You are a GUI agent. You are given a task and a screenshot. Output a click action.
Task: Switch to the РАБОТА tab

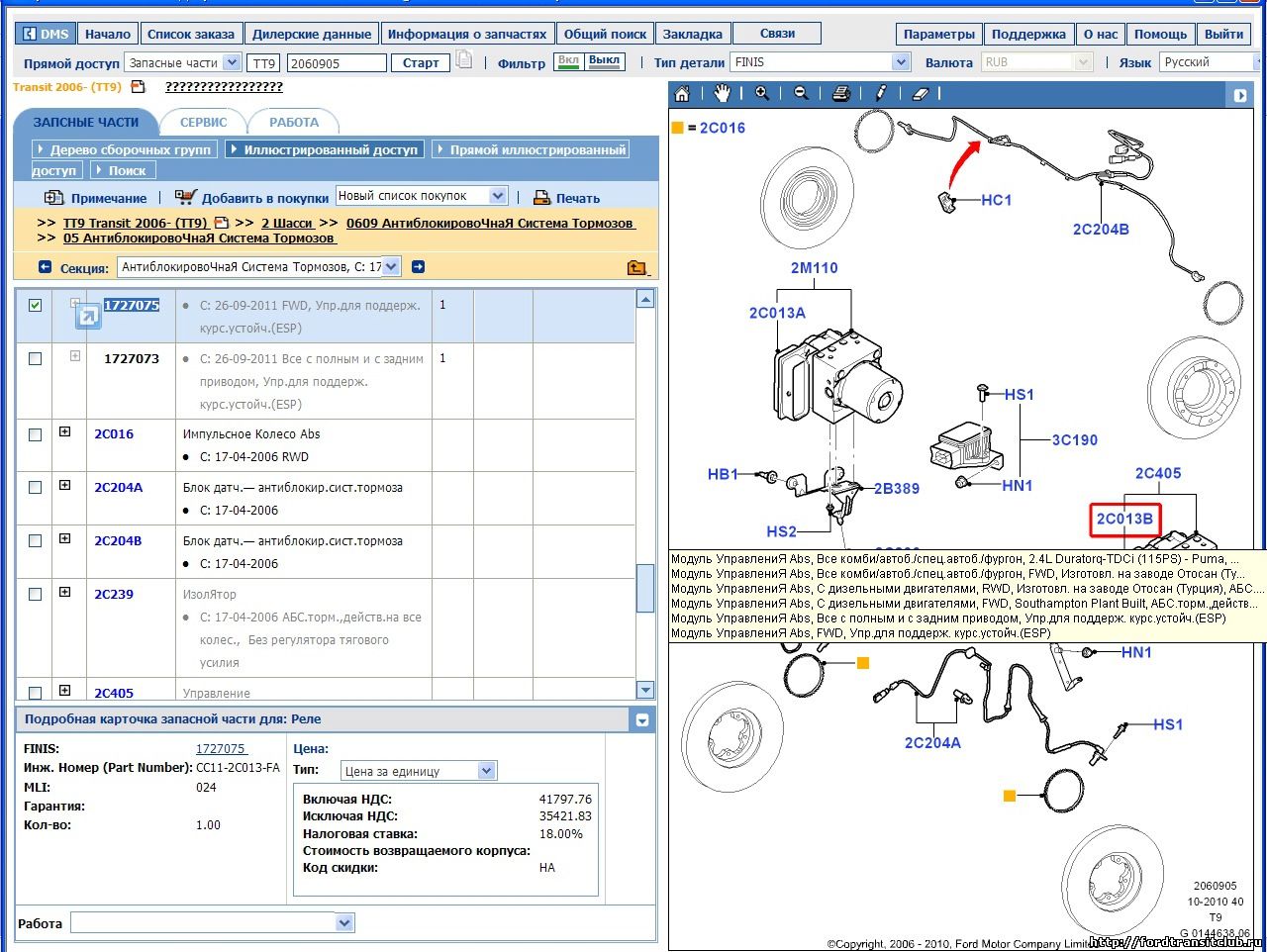pyautogui.click(x=294, y=123)
